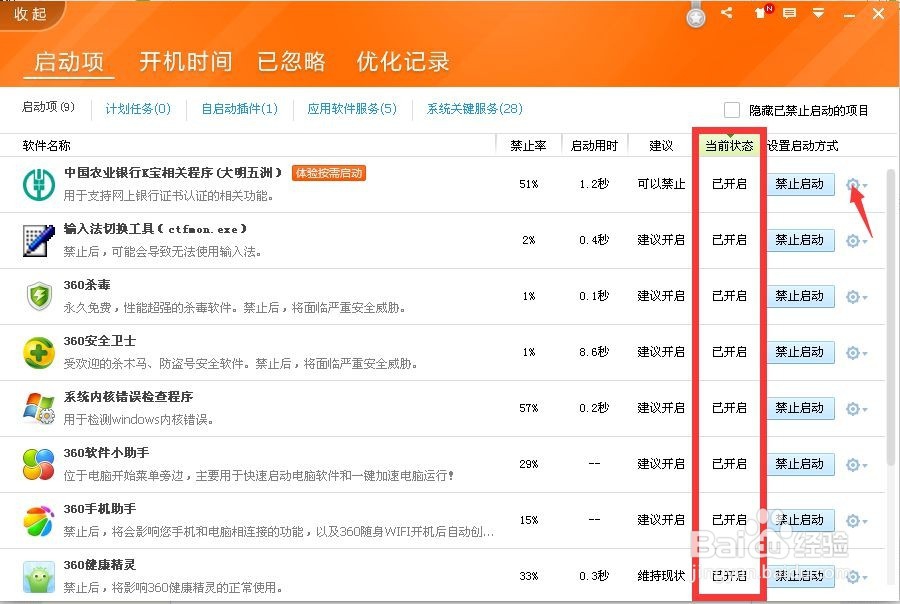Open gear settings for 中国农业银行K宝 row
900x604 pixels.
(856, 185)
